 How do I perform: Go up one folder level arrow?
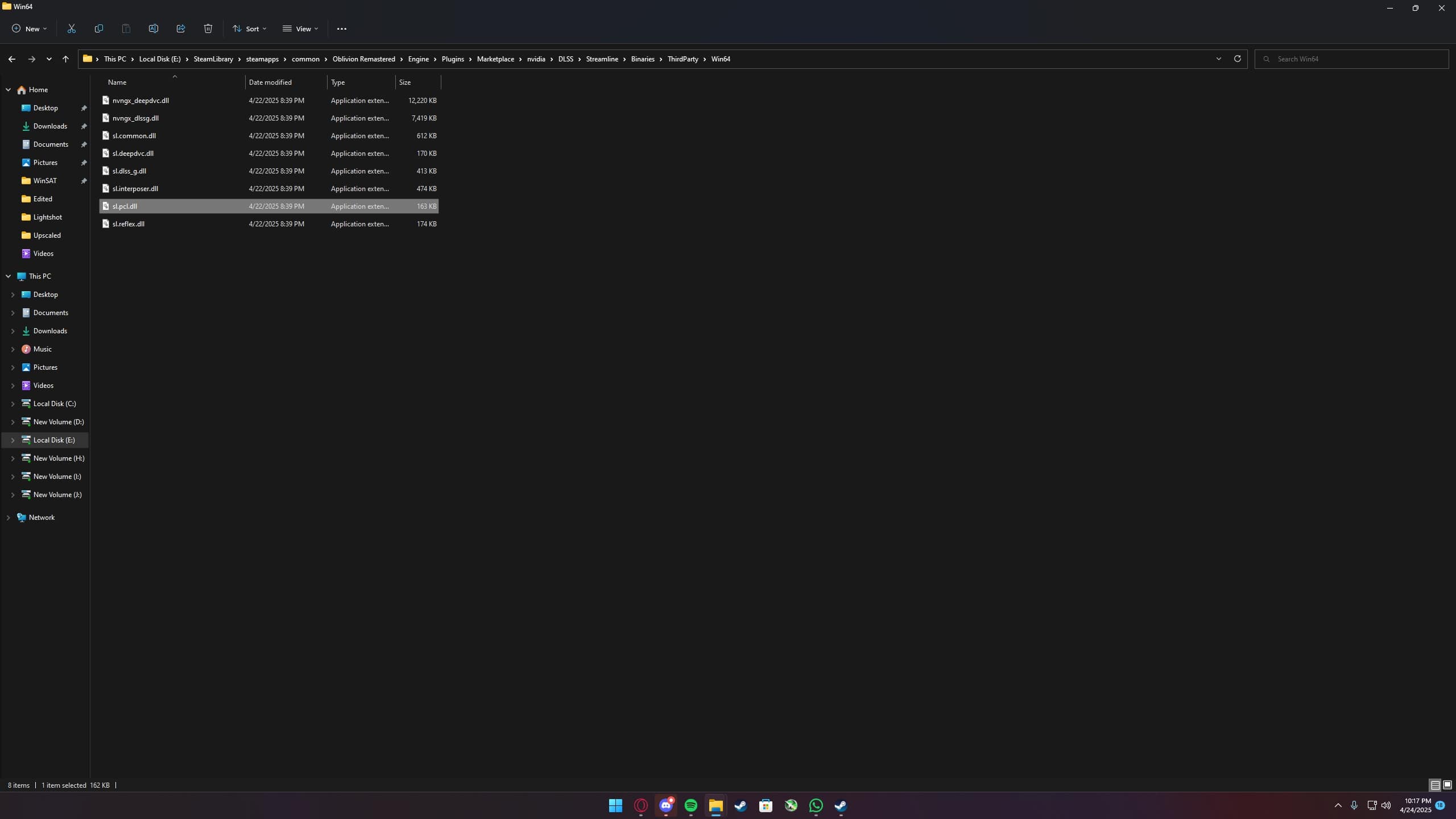point(65,59)
